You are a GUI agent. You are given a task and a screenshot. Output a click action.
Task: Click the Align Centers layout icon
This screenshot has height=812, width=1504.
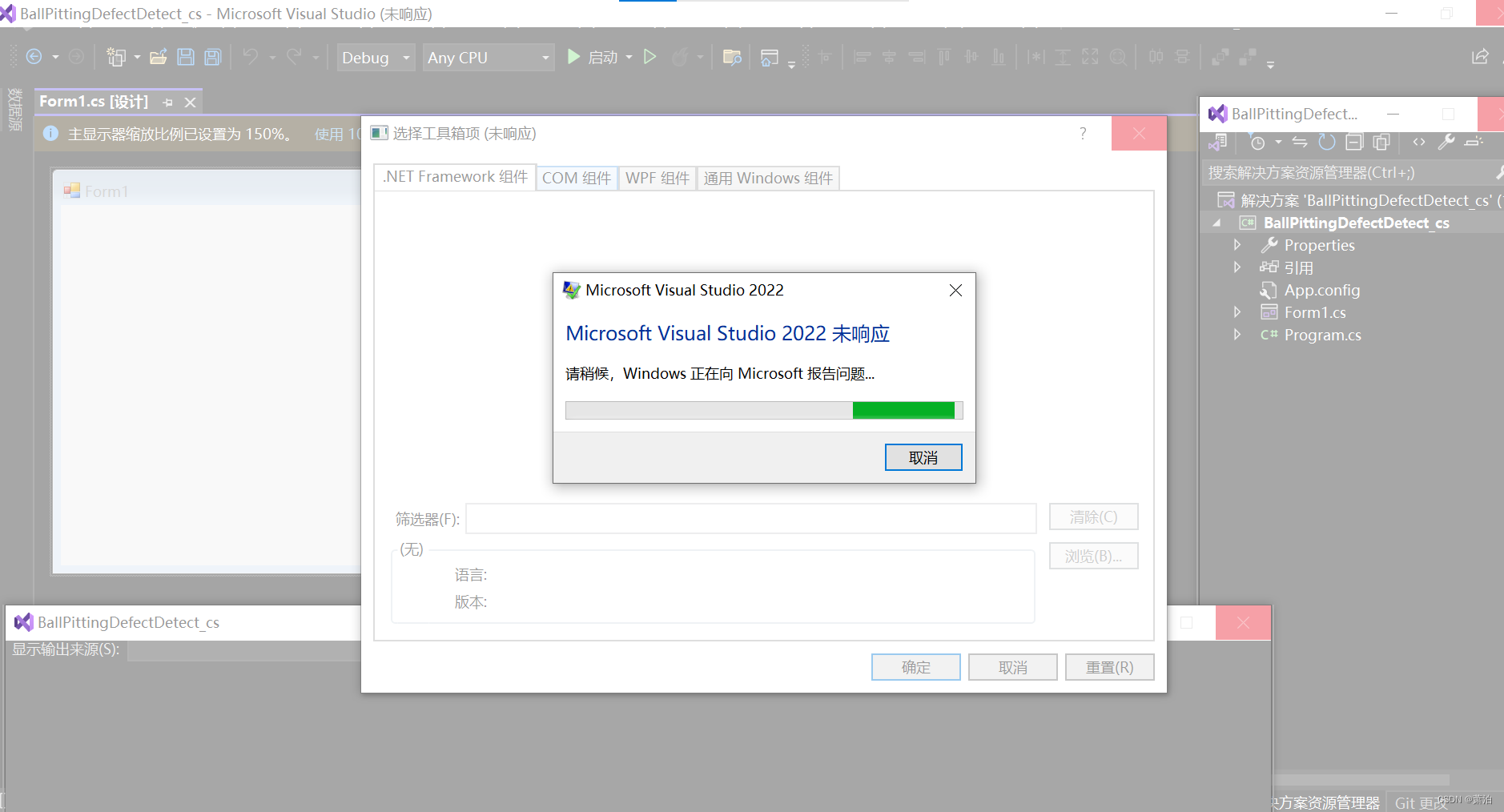889,57
